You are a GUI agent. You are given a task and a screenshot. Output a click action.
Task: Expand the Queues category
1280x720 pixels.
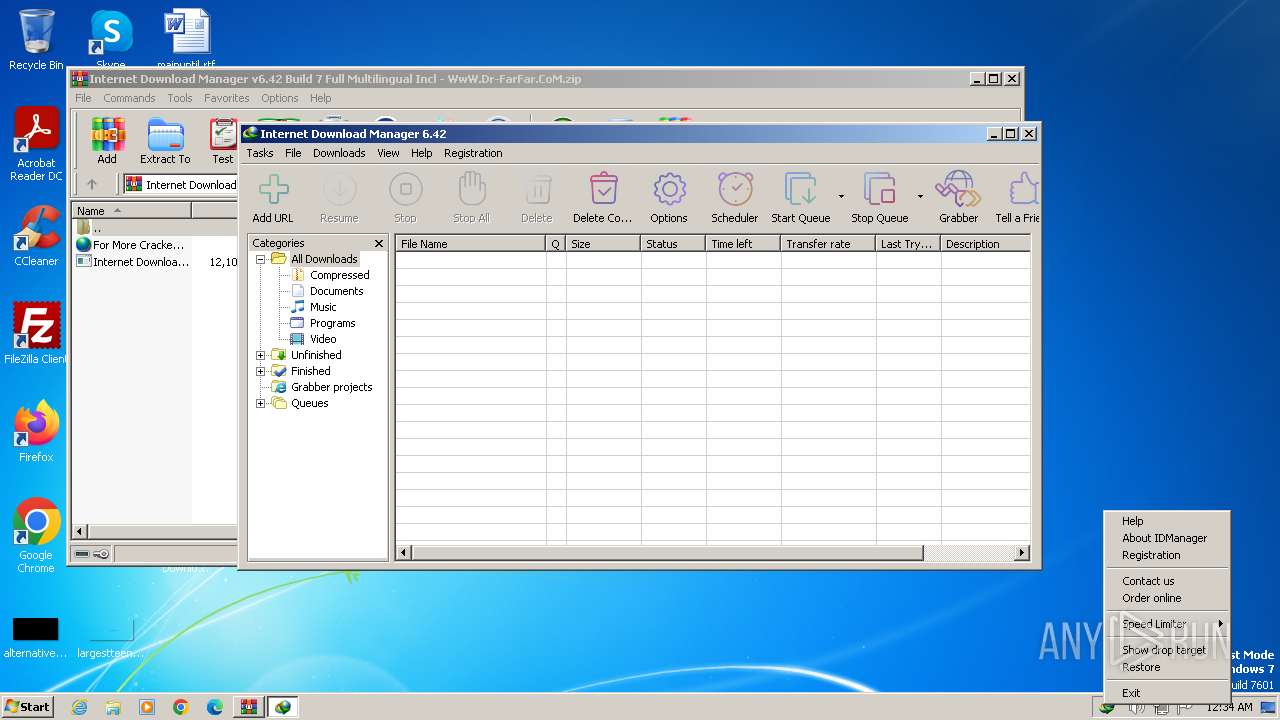coord(261,403)
